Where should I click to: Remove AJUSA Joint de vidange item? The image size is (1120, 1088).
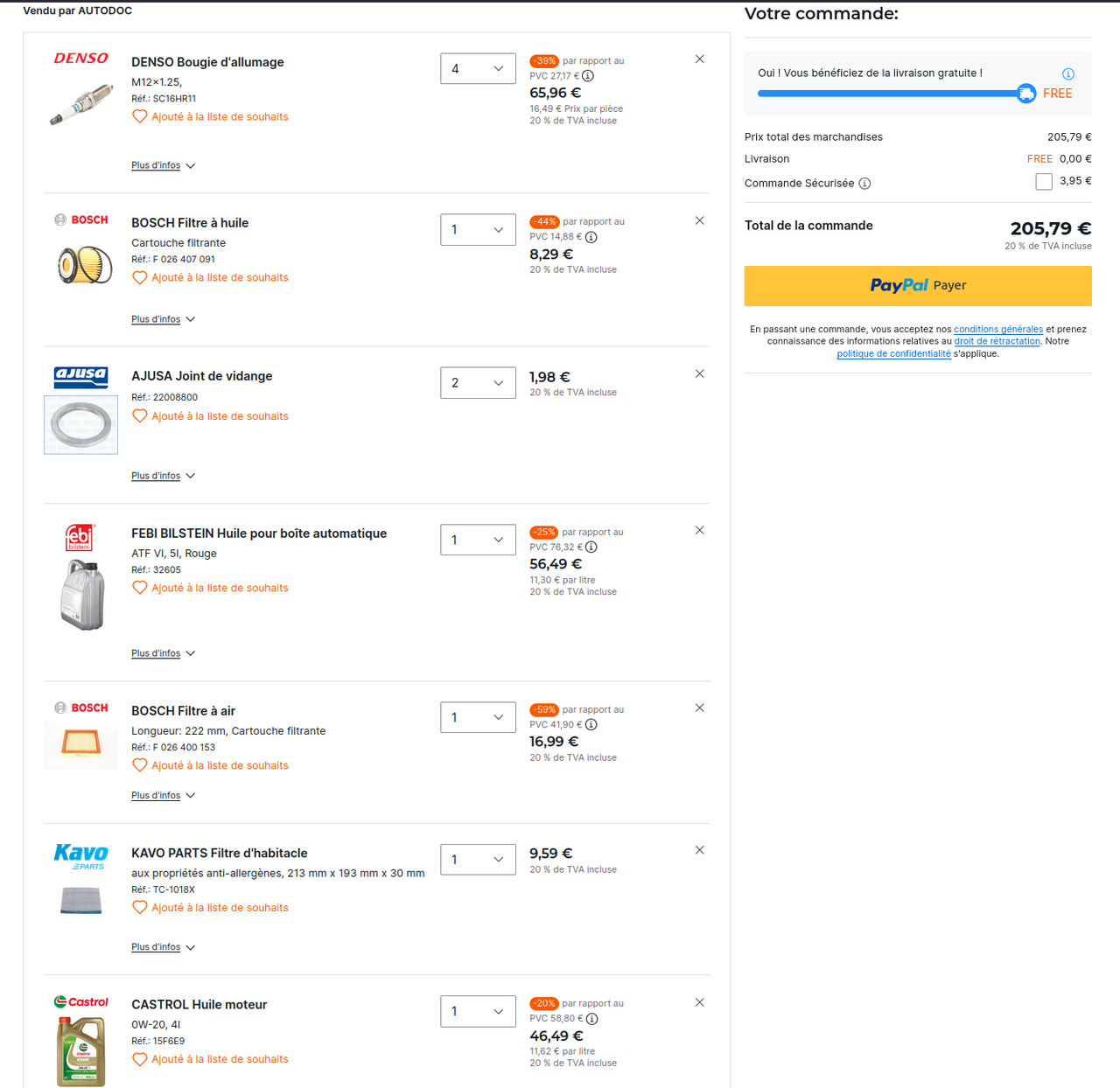coord(699,374)
